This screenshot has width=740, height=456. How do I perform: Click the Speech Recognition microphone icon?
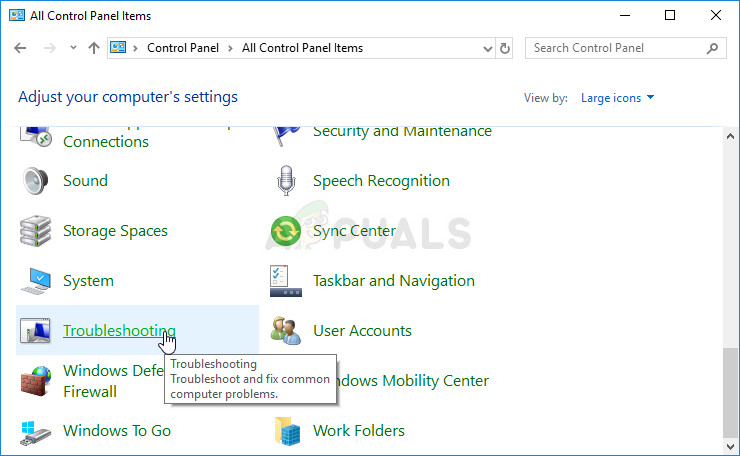286,180
